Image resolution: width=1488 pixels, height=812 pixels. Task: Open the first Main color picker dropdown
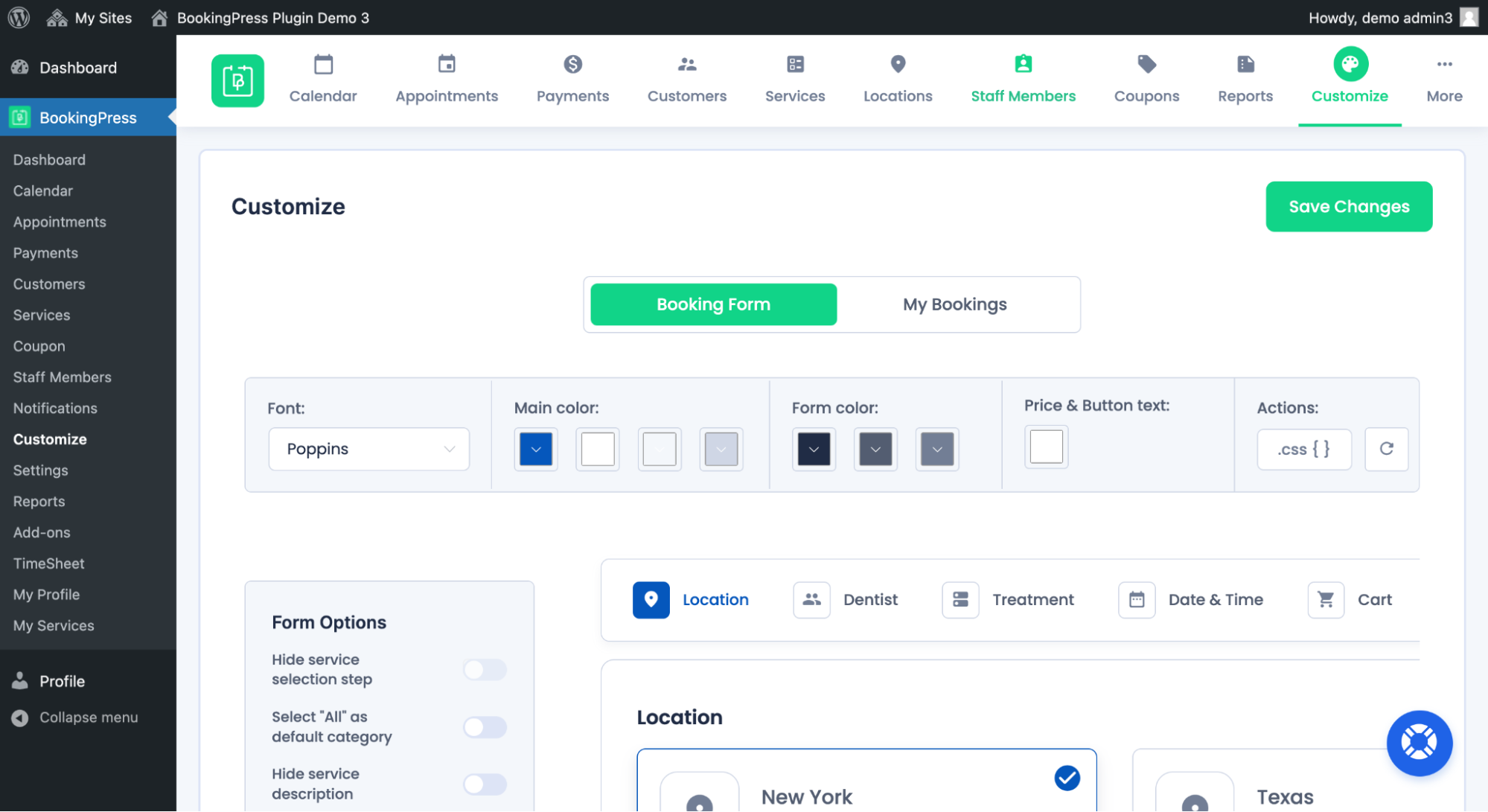pyautogui.click(x=536, y=448)
